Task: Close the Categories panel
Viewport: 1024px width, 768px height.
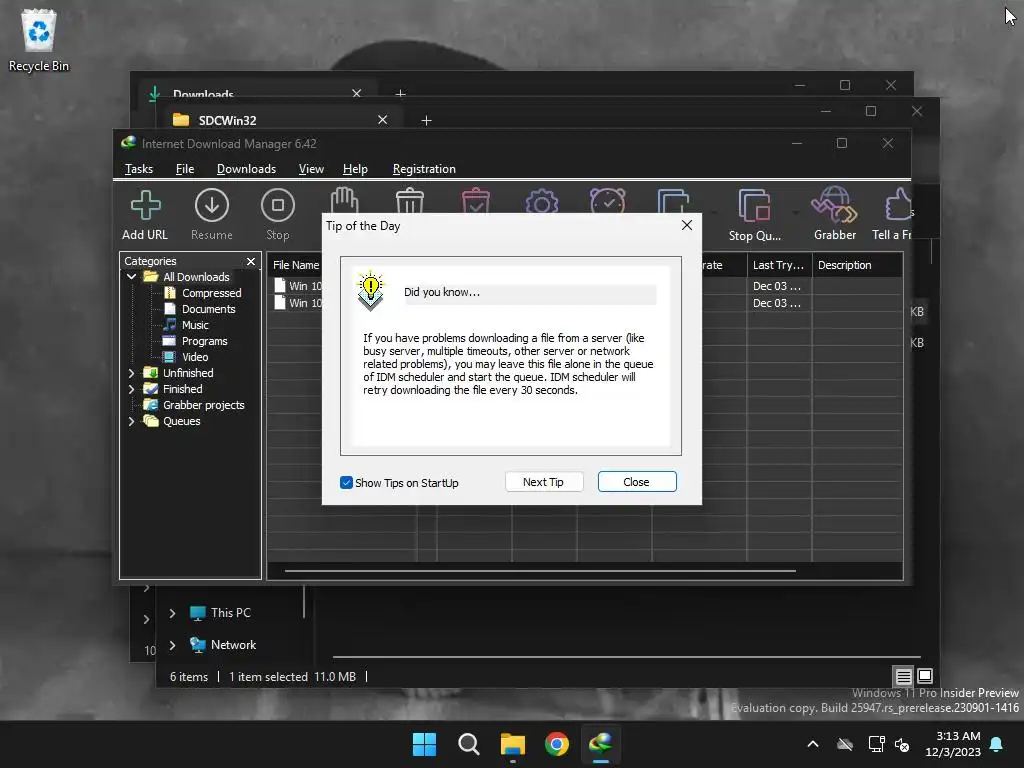Action: [251, 261]
